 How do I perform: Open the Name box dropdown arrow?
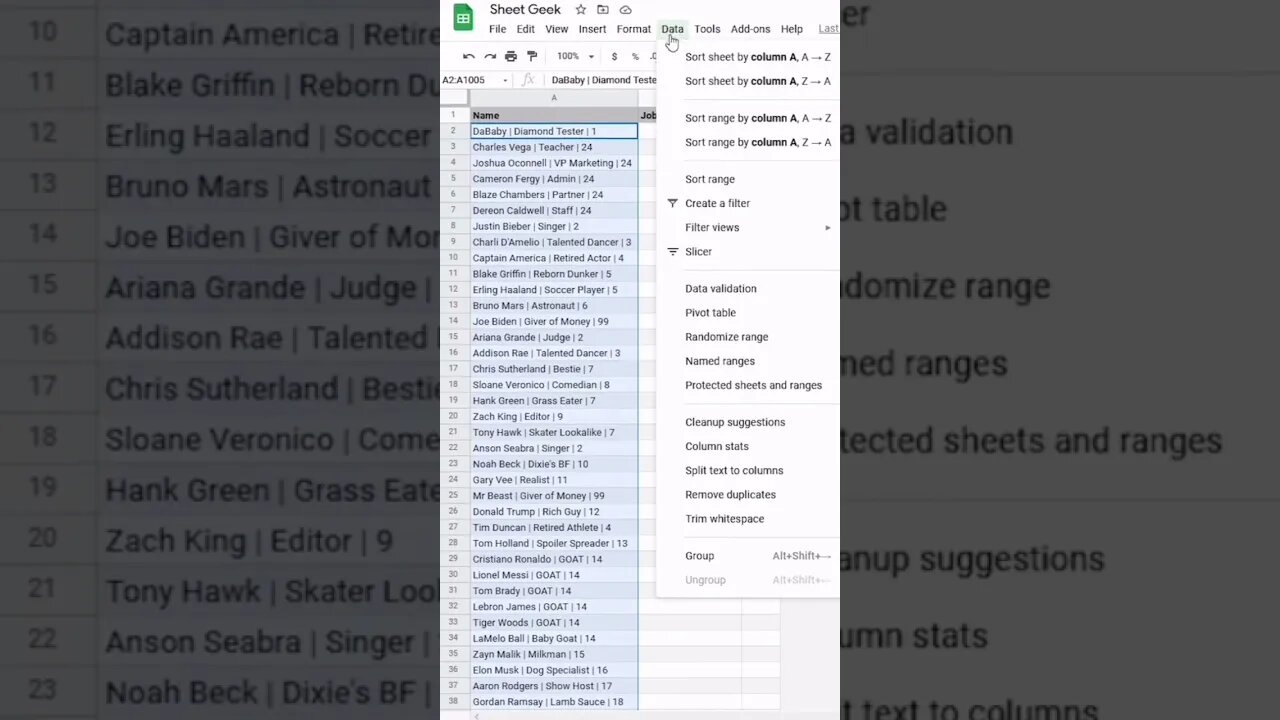click(x=505, y=80)
